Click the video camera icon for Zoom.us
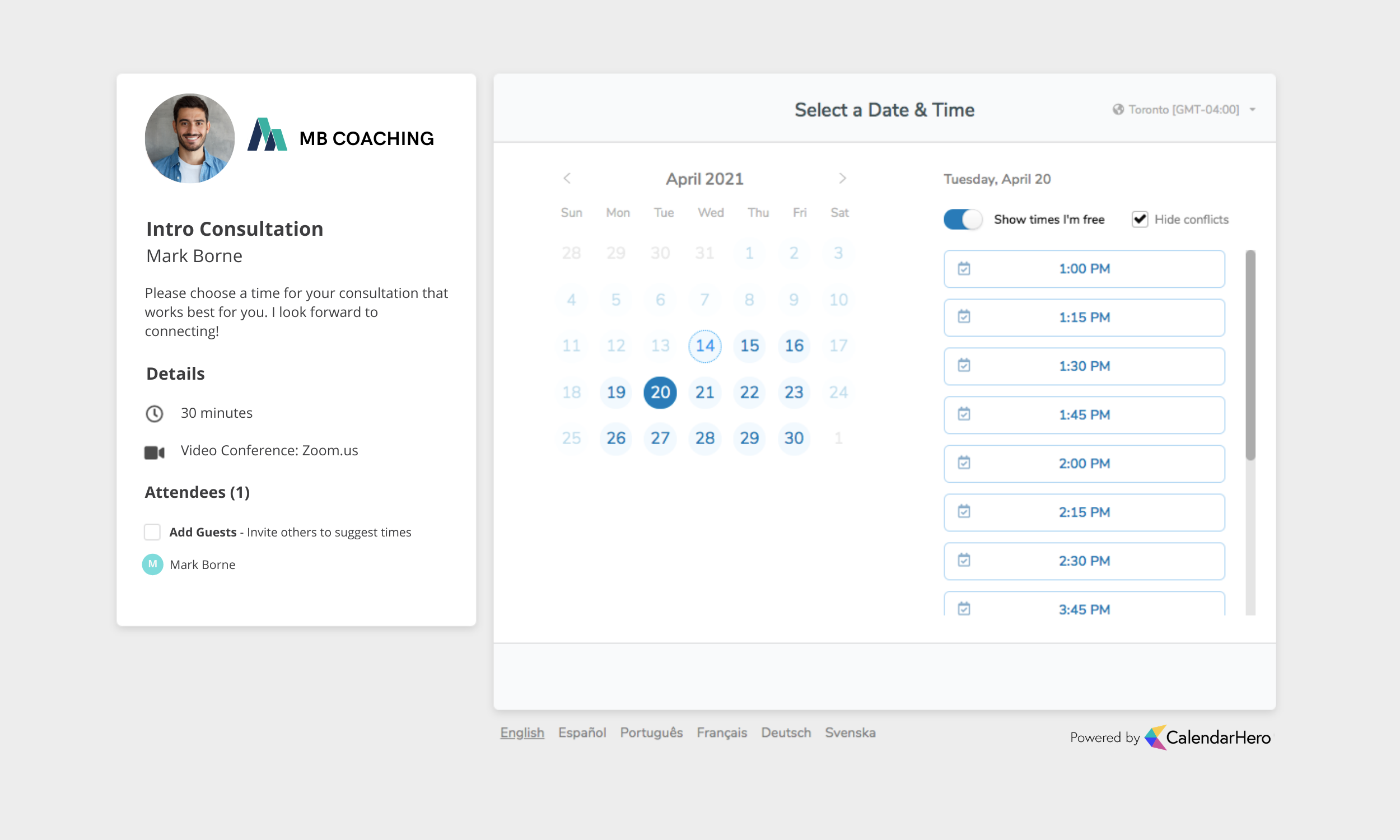Viewport: 1400px width, 840px height. tap(154, 452)
